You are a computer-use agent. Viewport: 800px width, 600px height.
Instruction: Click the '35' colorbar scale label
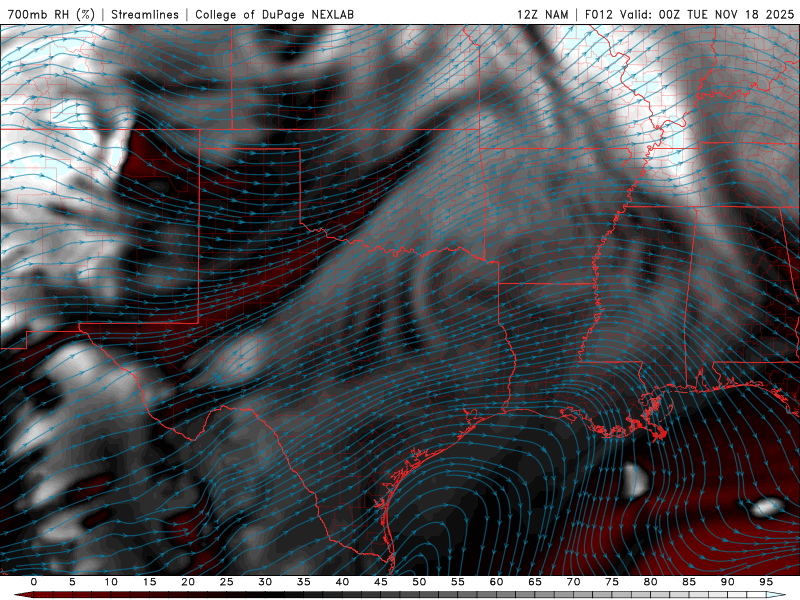[x=304, y=582]
